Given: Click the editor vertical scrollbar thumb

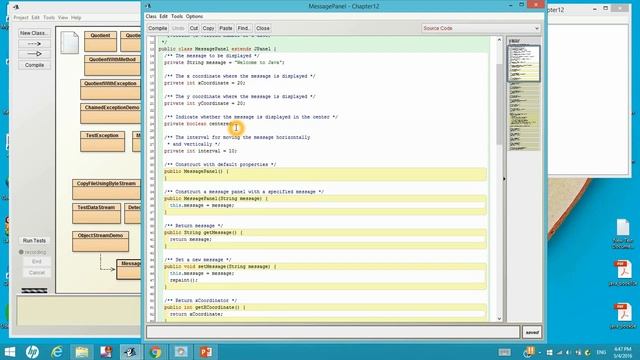Looking at the screenshot, I should tap(499, 104).
